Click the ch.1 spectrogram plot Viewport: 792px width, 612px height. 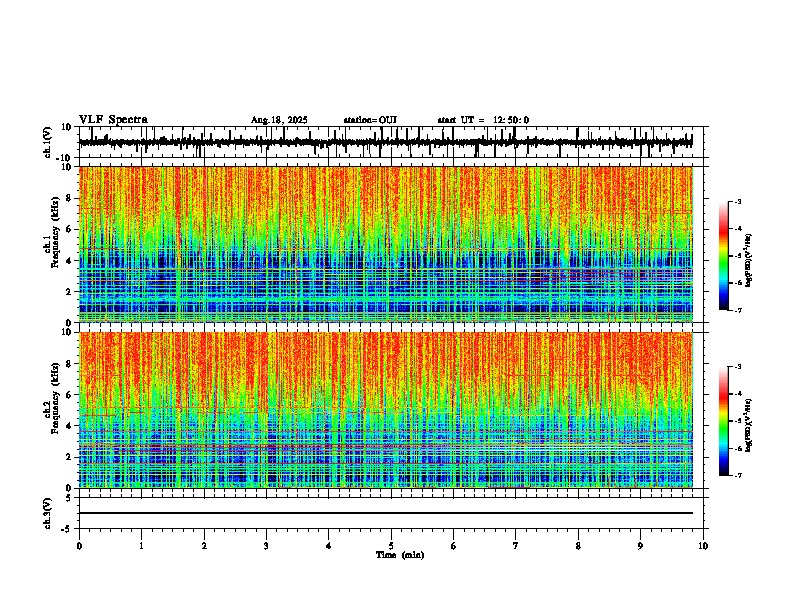pos(386,244)
